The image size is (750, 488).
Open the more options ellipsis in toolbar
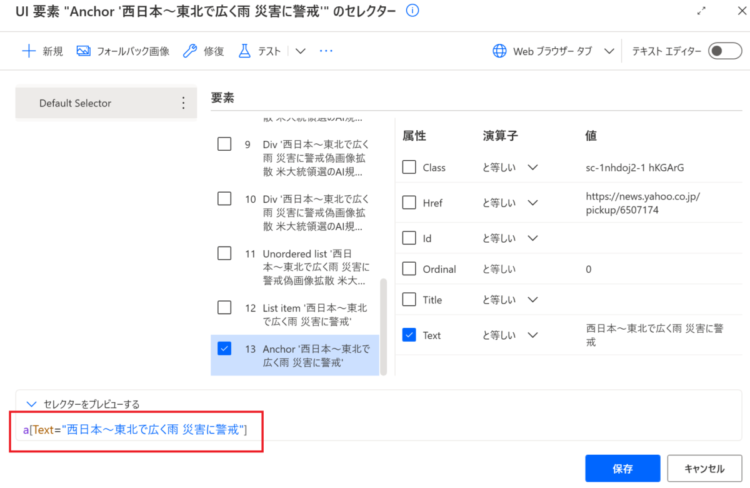click(x=326, y=51)
